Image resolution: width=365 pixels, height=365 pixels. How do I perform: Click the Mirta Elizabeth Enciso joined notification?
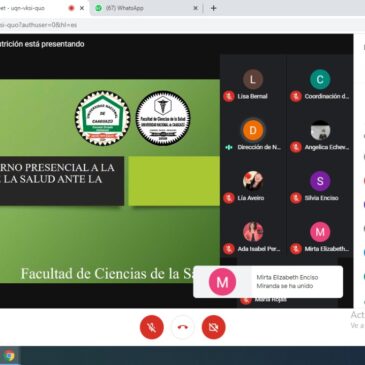pos(268,282)
